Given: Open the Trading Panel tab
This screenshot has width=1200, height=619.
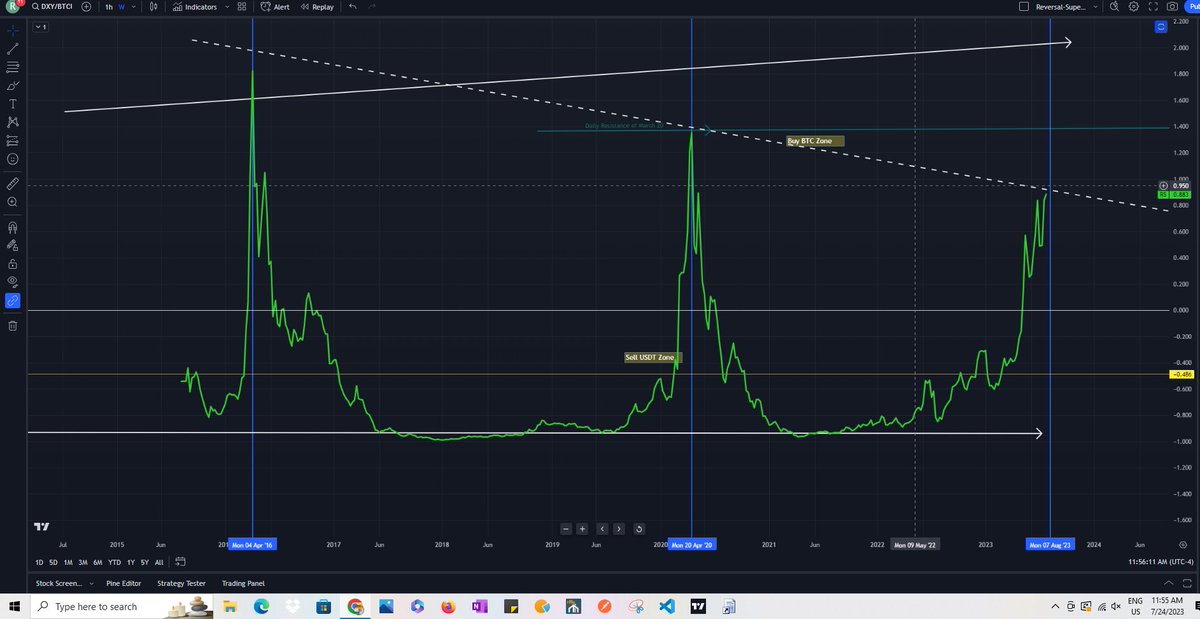Looking at the screenshot, I should coord(243,582).
